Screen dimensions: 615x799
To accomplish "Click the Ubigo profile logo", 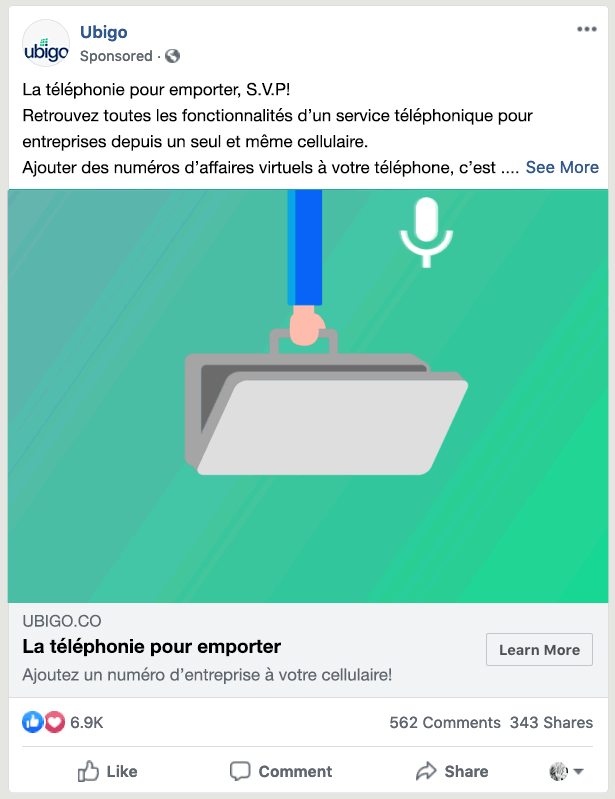I will [46, 44].
